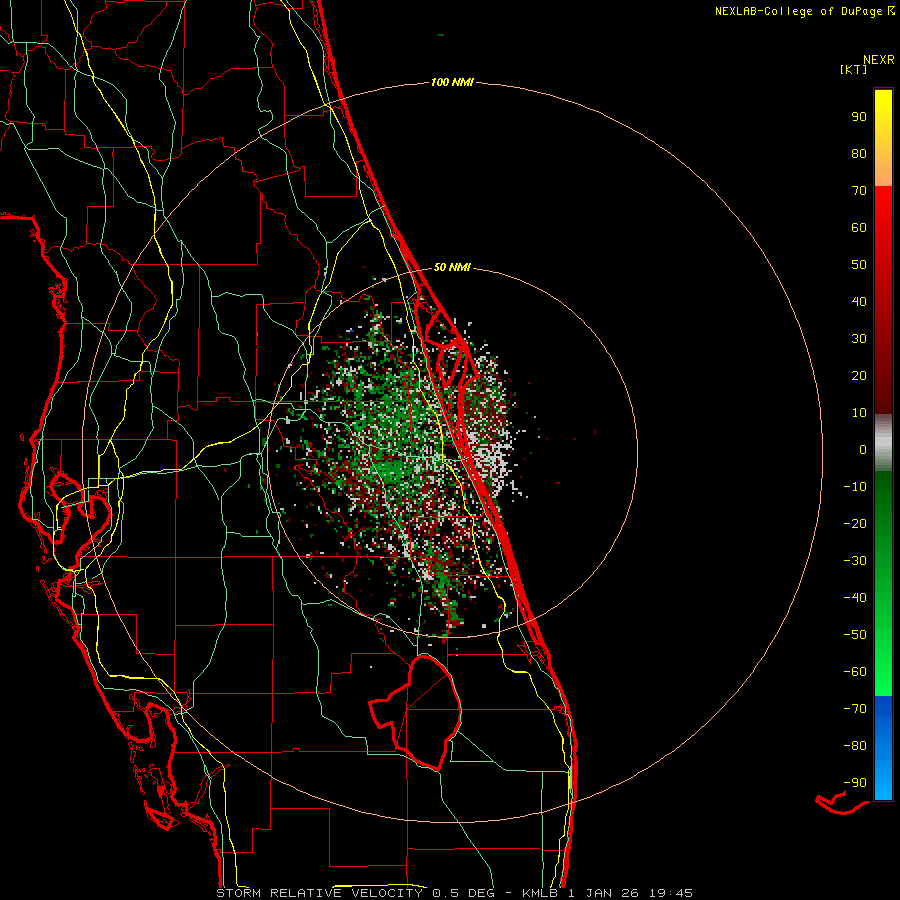Click the 70 value on the velocity scale
Image resolution: width=900 pixels, height=900 pixels.
pos(859,191)
